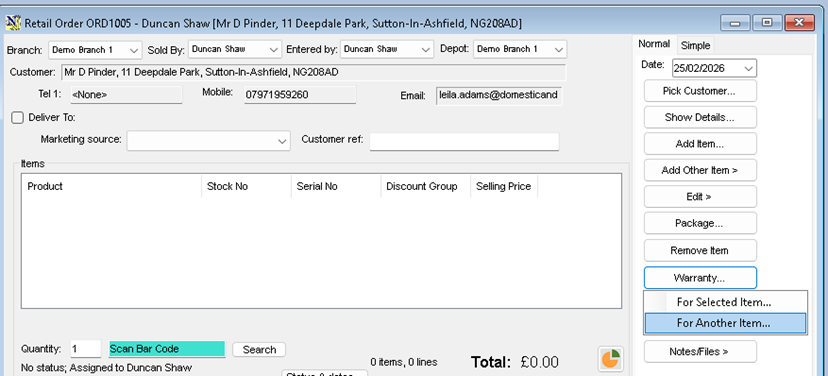Click "No status; Assigned to Duncan Shaw" text
Viewport: 828px width, 376px height.
pyautogui.click(x=107, y=368)
